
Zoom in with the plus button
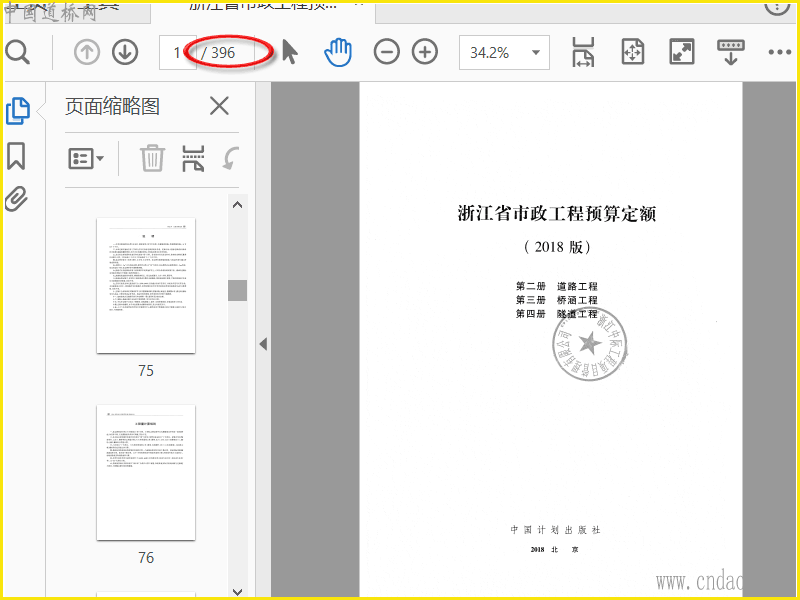pos(425,52)
